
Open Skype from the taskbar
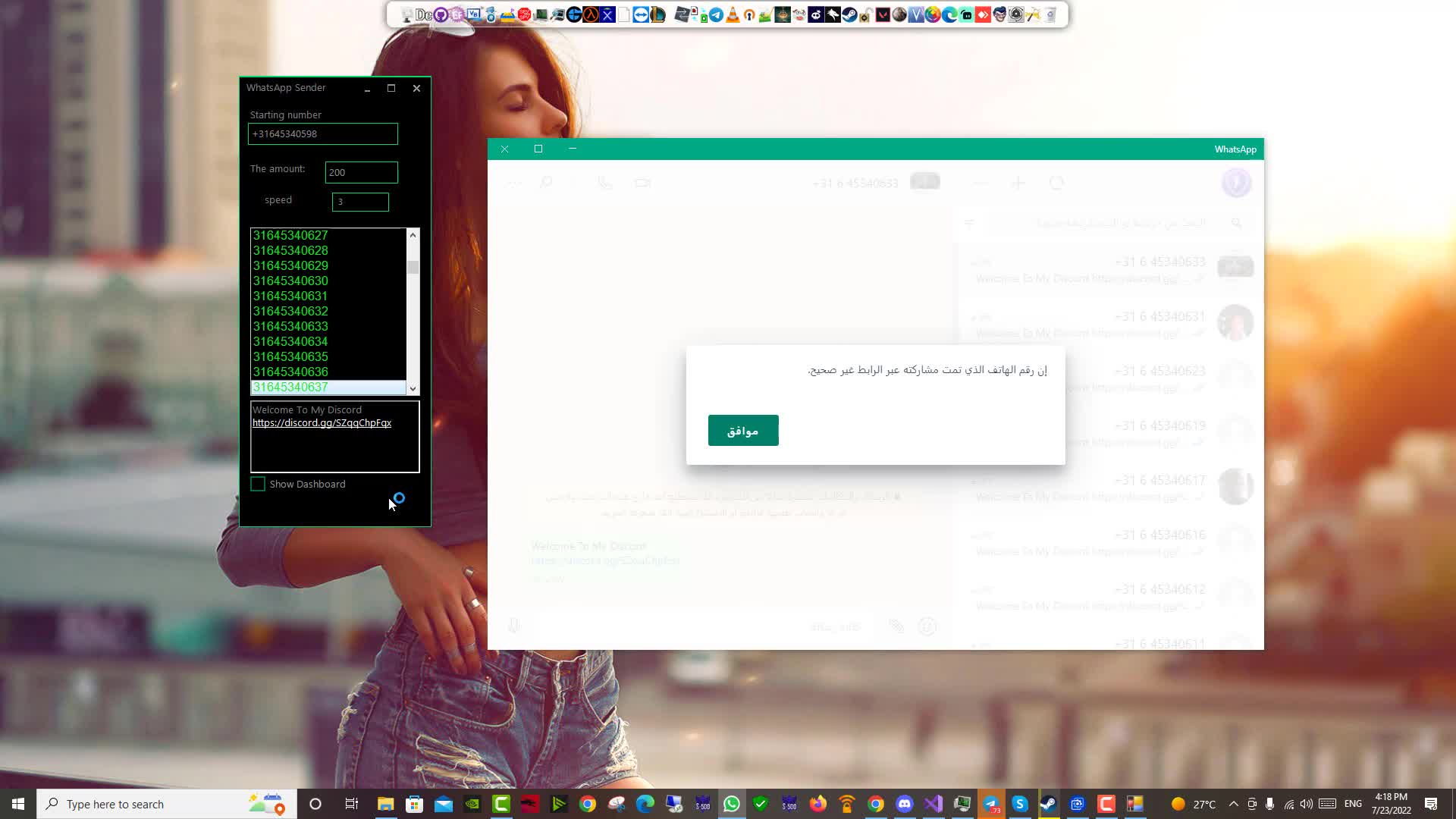[1020, 804]
